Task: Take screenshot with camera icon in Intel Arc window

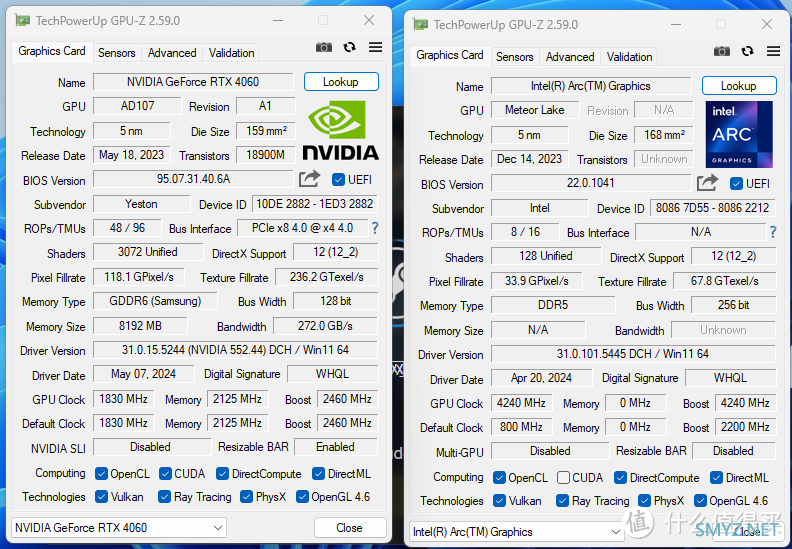Action: coord(722,51)
